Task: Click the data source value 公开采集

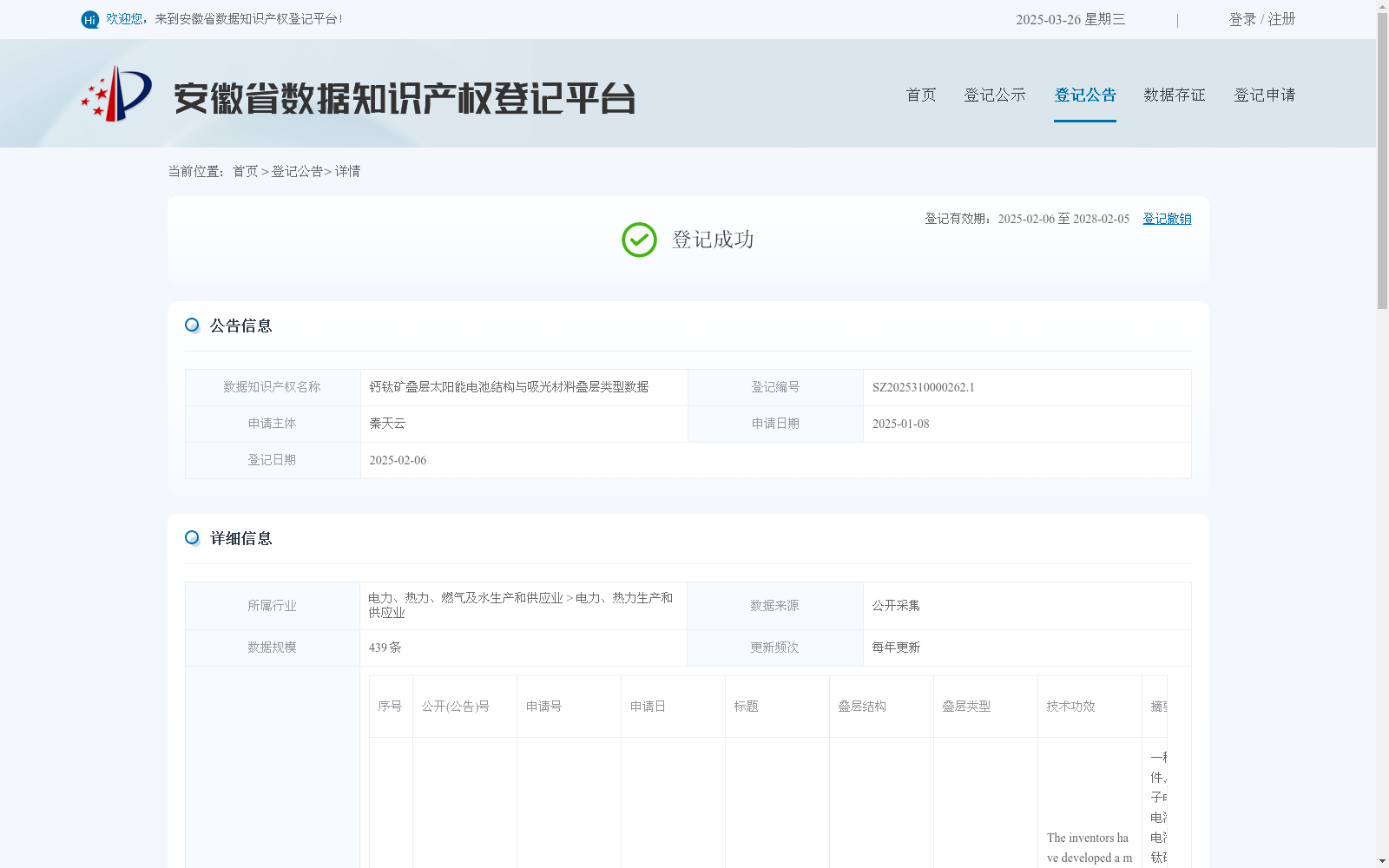Action: 896,606
